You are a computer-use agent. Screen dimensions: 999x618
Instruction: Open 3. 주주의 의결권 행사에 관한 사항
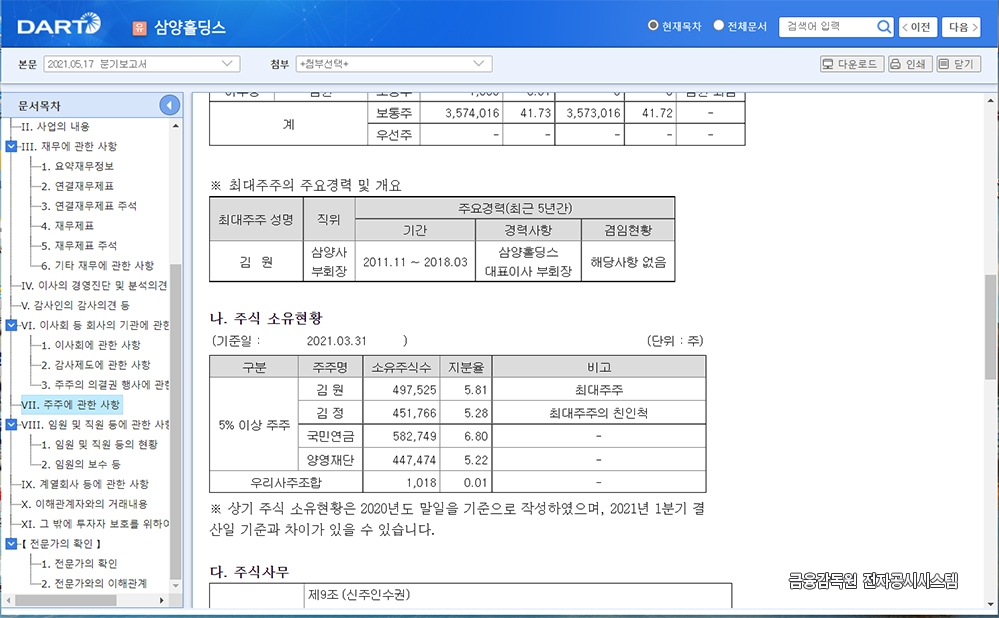coord(105,384)
